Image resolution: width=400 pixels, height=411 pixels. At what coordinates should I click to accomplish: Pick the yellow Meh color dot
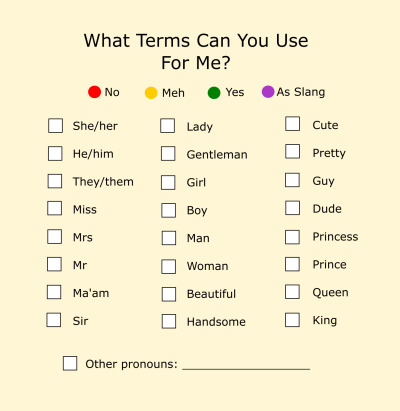[x=151, y=93]
